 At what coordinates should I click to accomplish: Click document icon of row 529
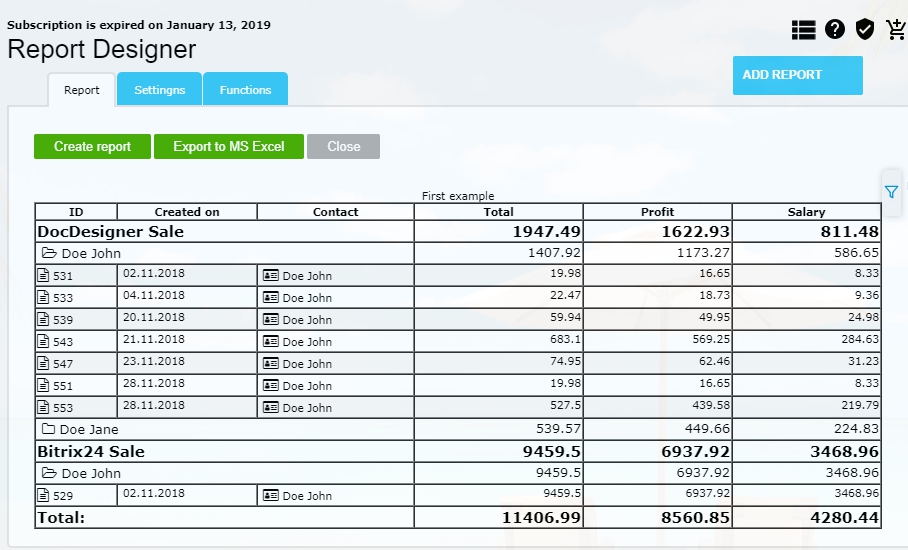(43, 495)
